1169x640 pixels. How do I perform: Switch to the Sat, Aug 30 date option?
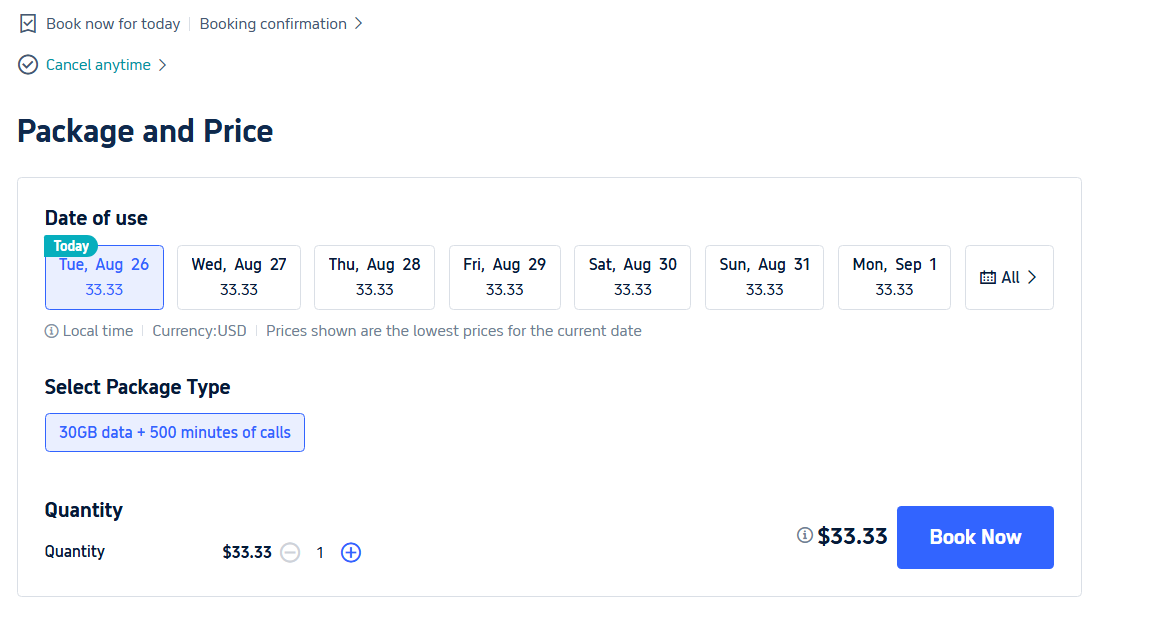632,277
